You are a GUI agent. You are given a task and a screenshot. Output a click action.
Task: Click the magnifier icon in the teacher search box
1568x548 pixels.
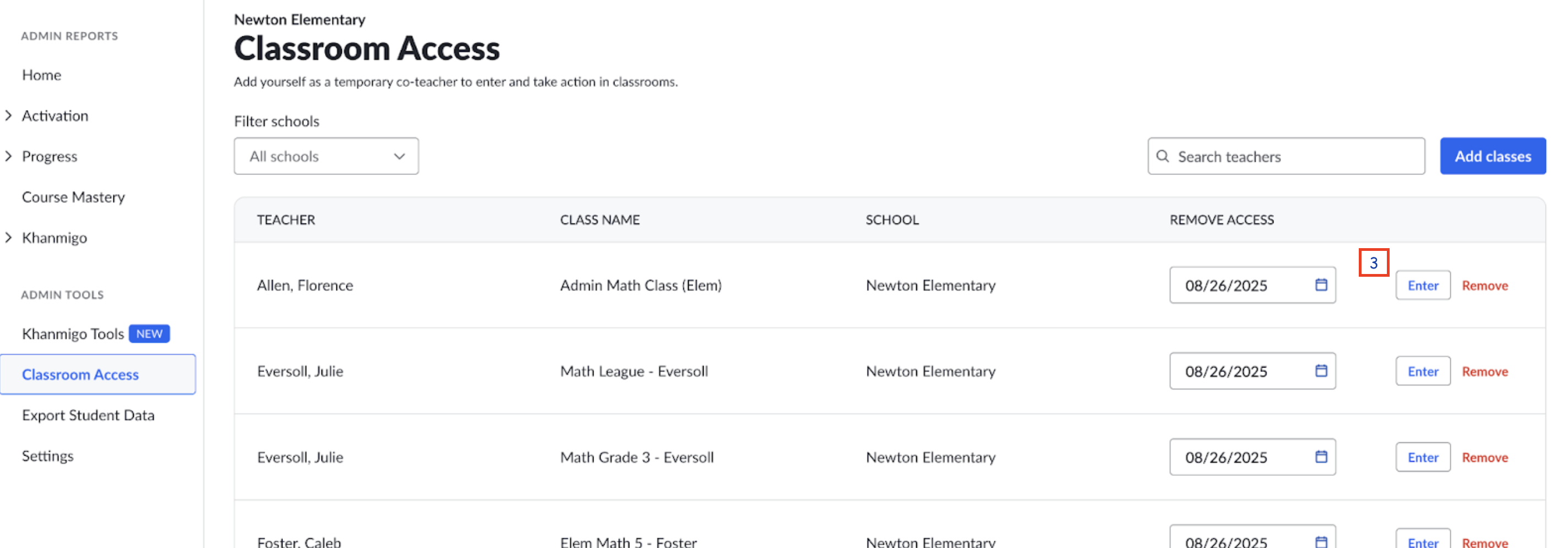[x=1163, y=156]
